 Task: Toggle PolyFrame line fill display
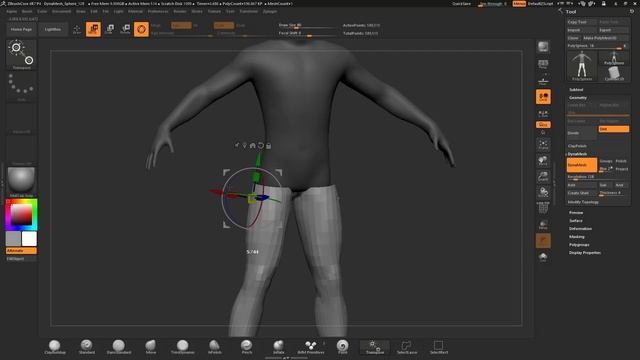(543, 209)
